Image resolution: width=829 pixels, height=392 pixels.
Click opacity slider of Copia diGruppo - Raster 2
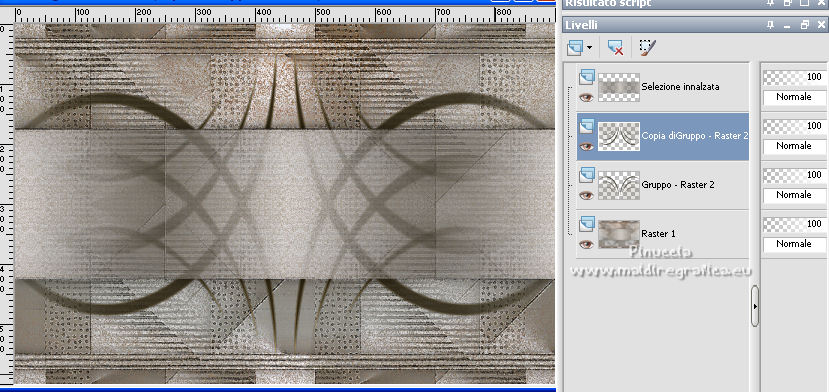tap(794, 125)
